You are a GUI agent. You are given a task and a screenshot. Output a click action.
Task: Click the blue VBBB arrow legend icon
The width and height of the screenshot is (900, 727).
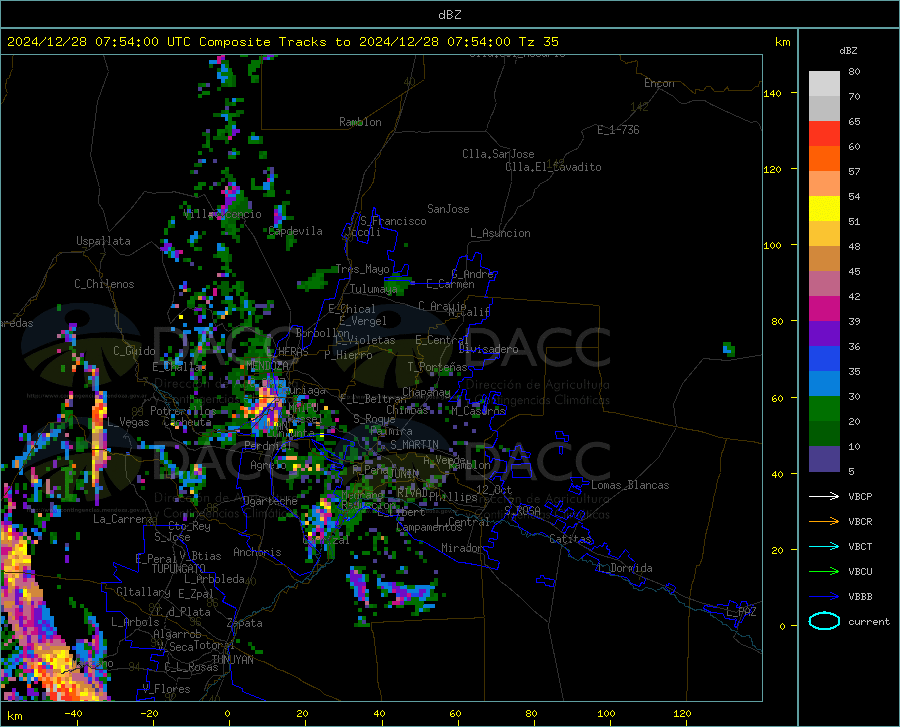click(x=824, y=597)
